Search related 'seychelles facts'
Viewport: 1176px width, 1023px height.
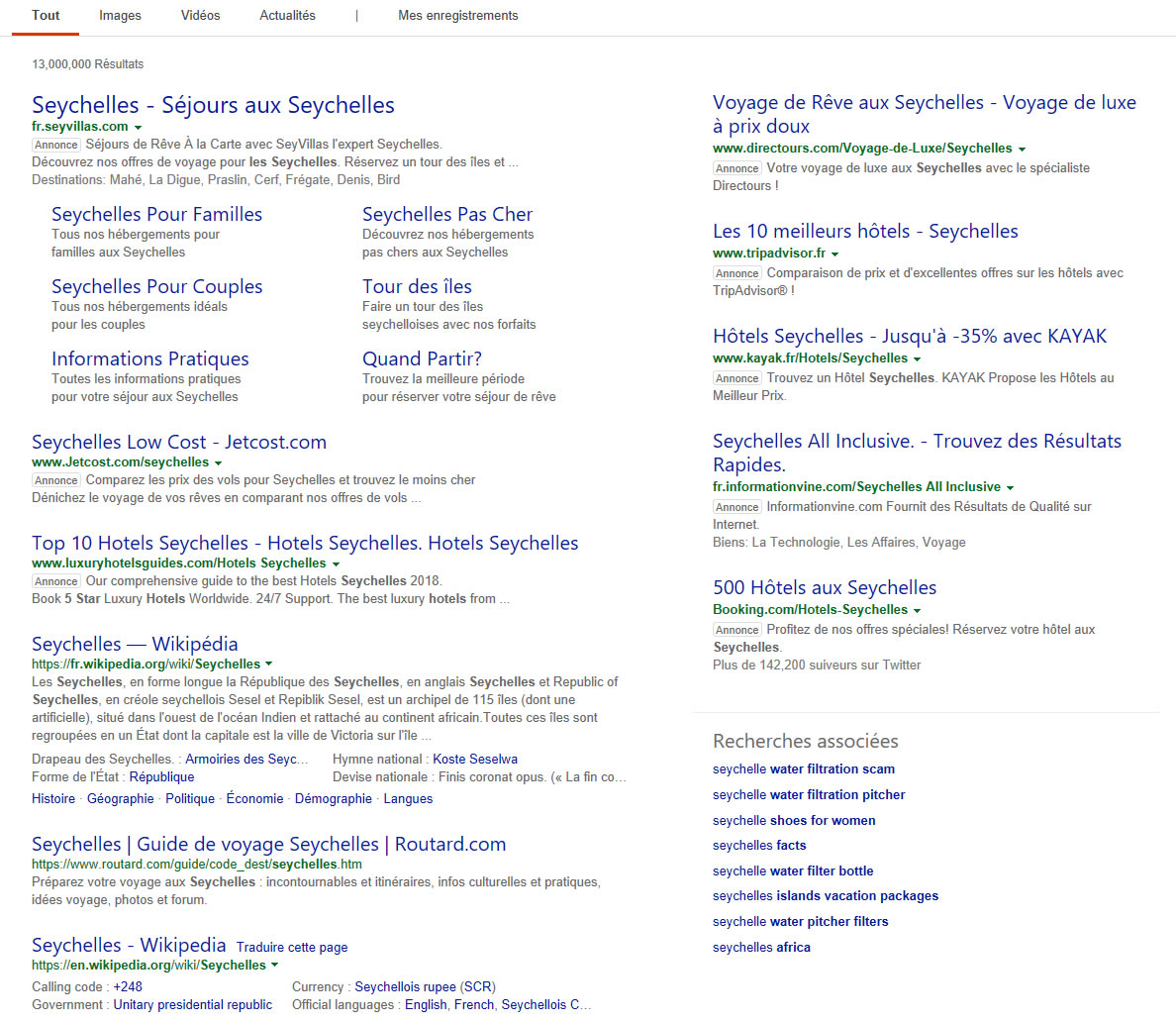759,846
